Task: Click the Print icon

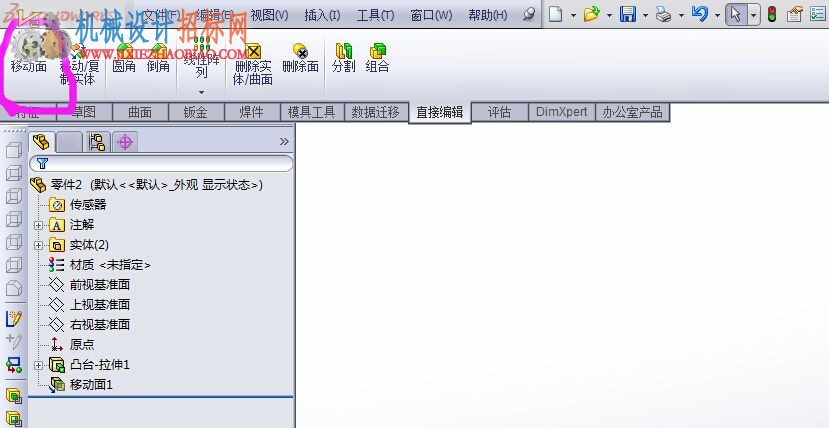Action: [664, 15]
